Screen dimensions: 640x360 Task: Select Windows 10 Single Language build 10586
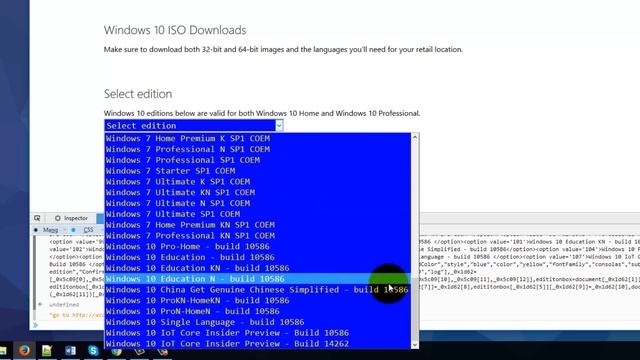[258, 322]
